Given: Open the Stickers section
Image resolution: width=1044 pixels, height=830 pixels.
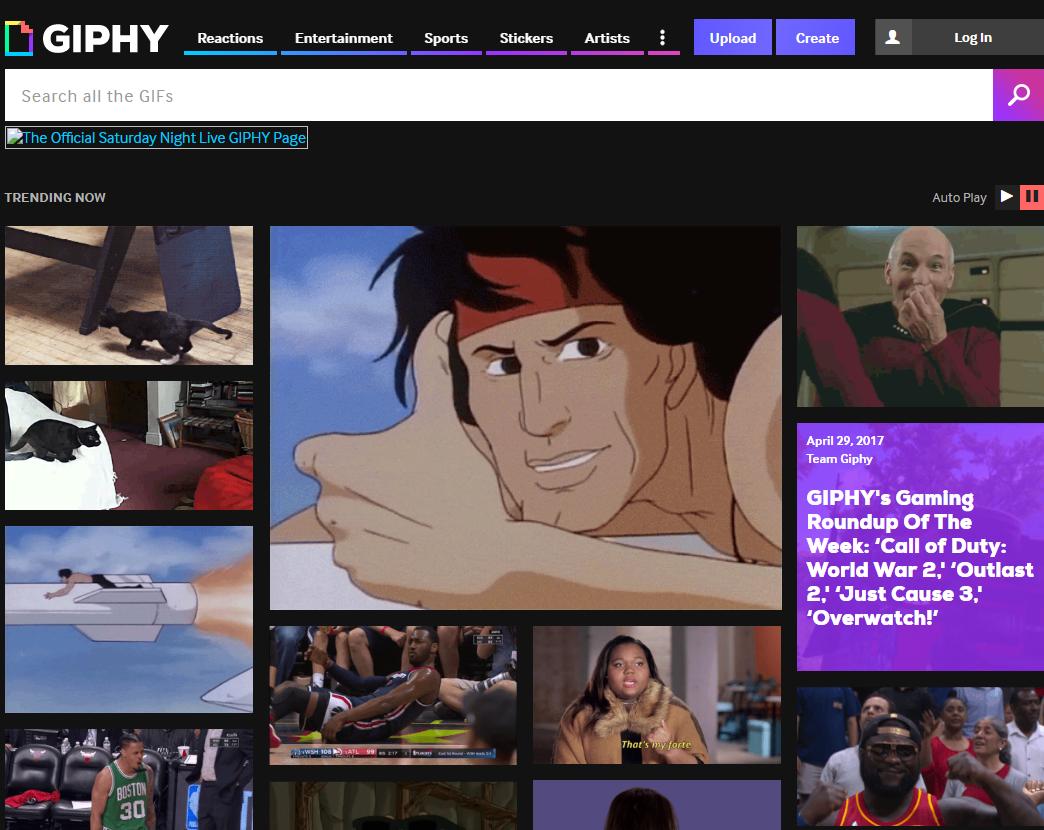Looking at the screenshot, I should [x=526, y=38].
